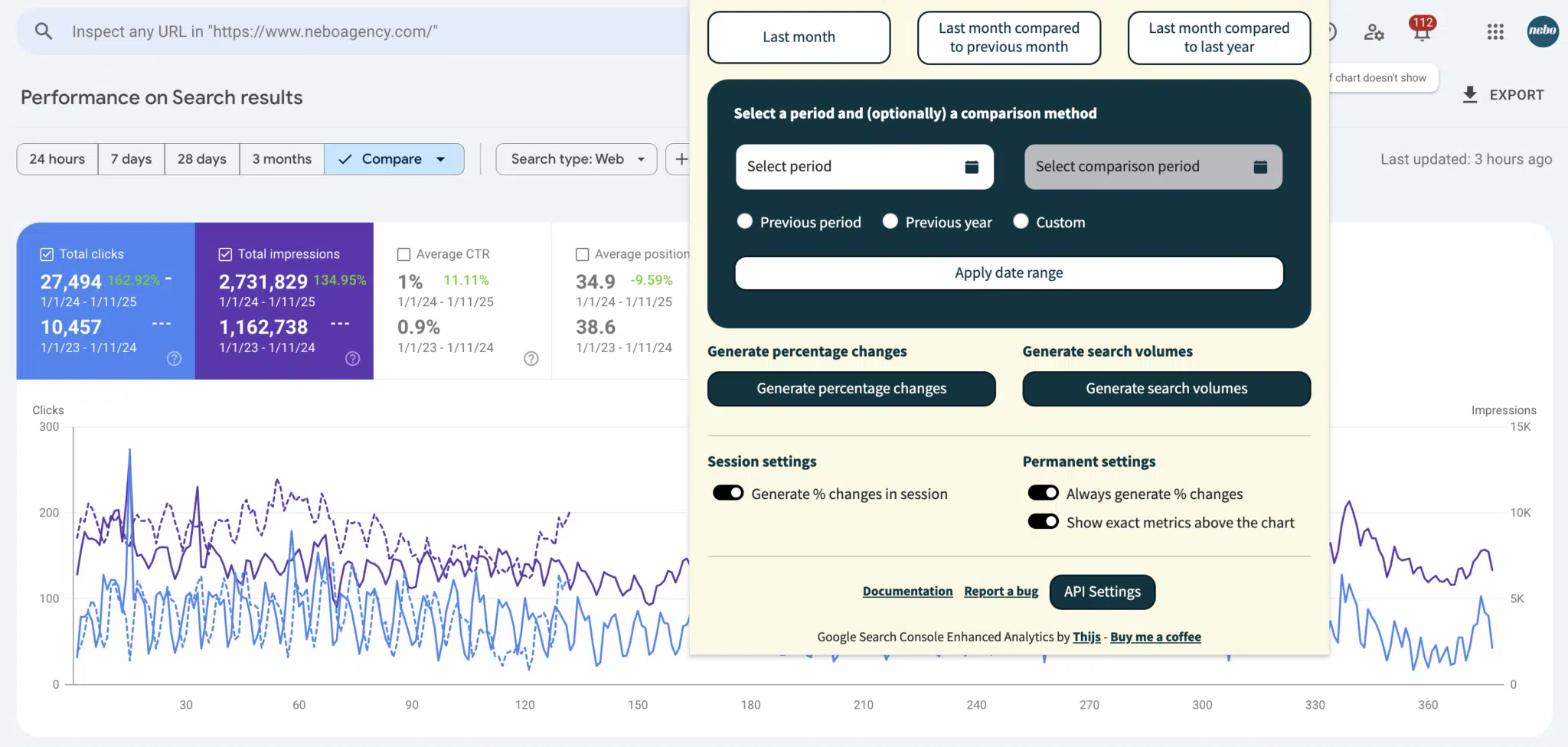Click the EXPORT button label

tap(1516, 95)
